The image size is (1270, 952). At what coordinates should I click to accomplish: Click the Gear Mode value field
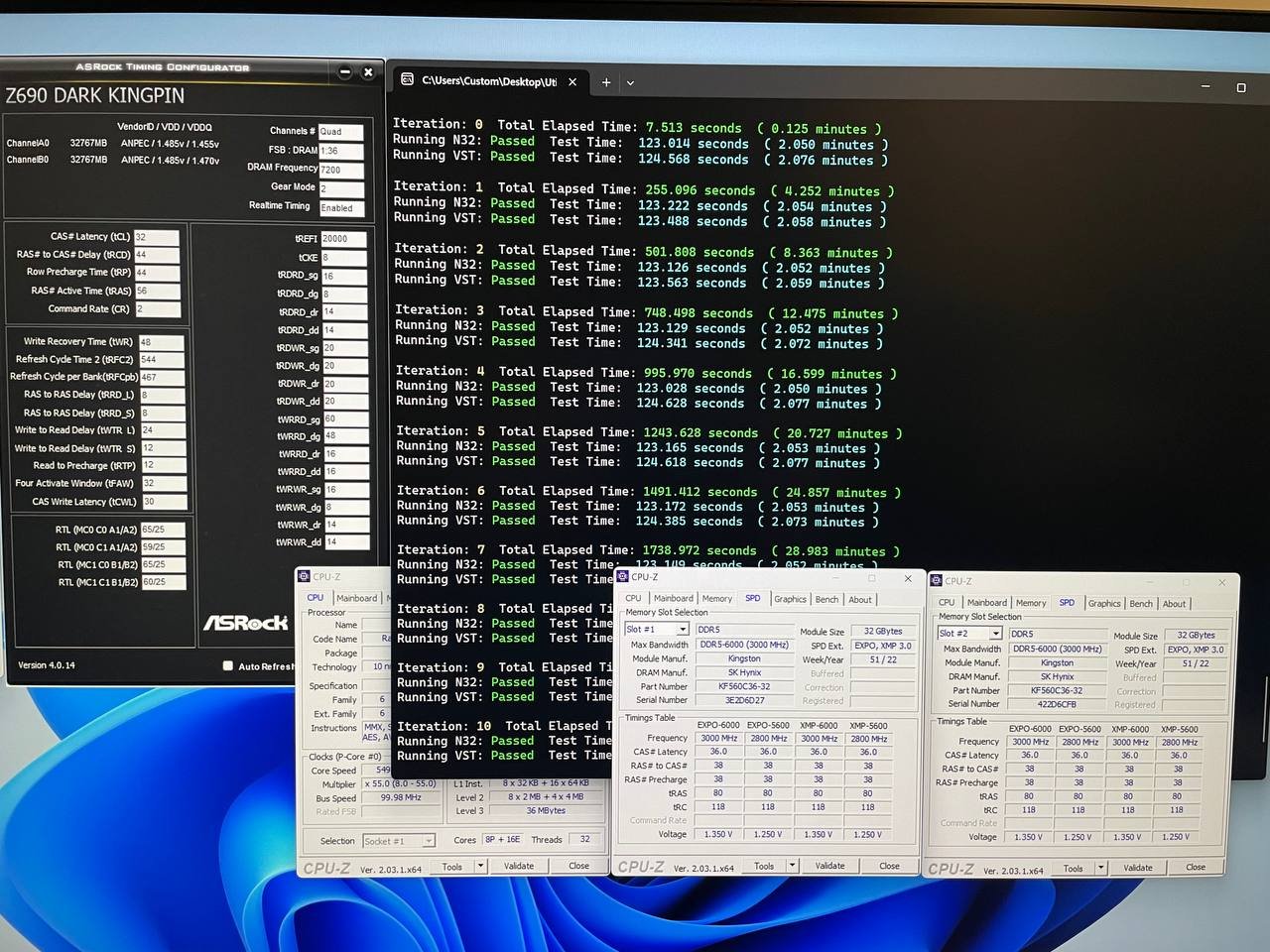[341, 188]
